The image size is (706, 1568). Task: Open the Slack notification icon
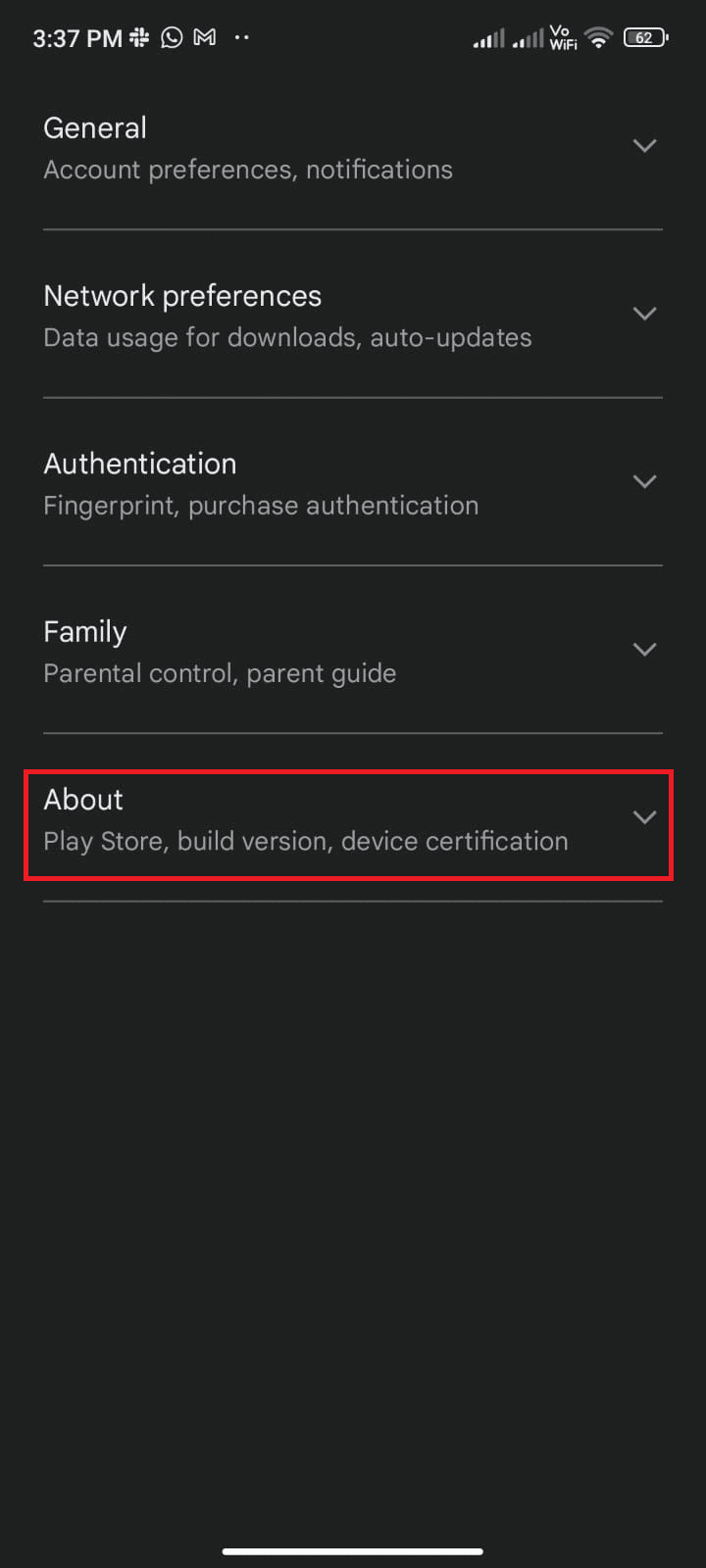(x=139, y=37)
